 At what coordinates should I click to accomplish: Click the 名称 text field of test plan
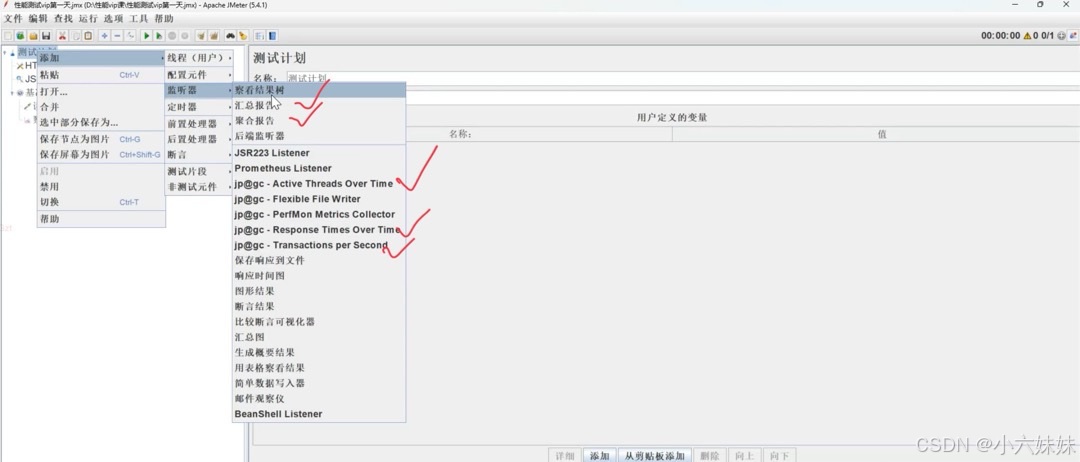point(682,78)
